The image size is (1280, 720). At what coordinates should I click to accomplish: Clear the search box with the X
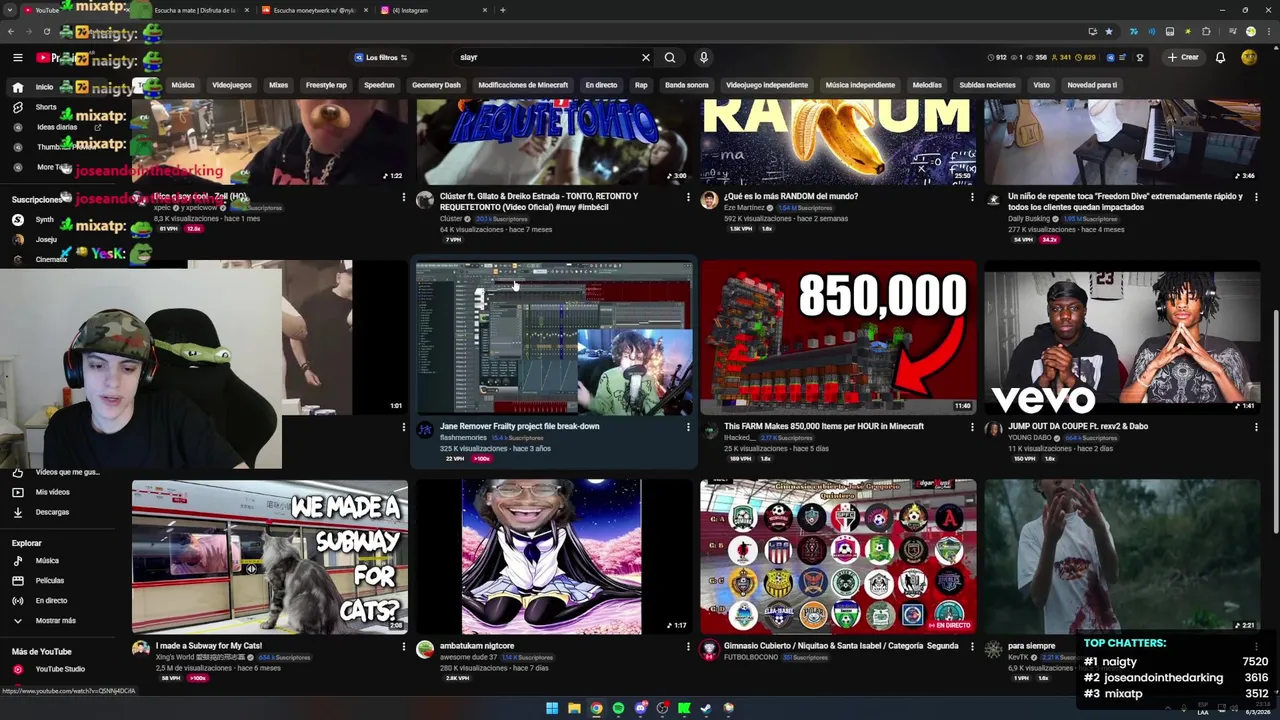pyautogui.click(x=646, y=58)
